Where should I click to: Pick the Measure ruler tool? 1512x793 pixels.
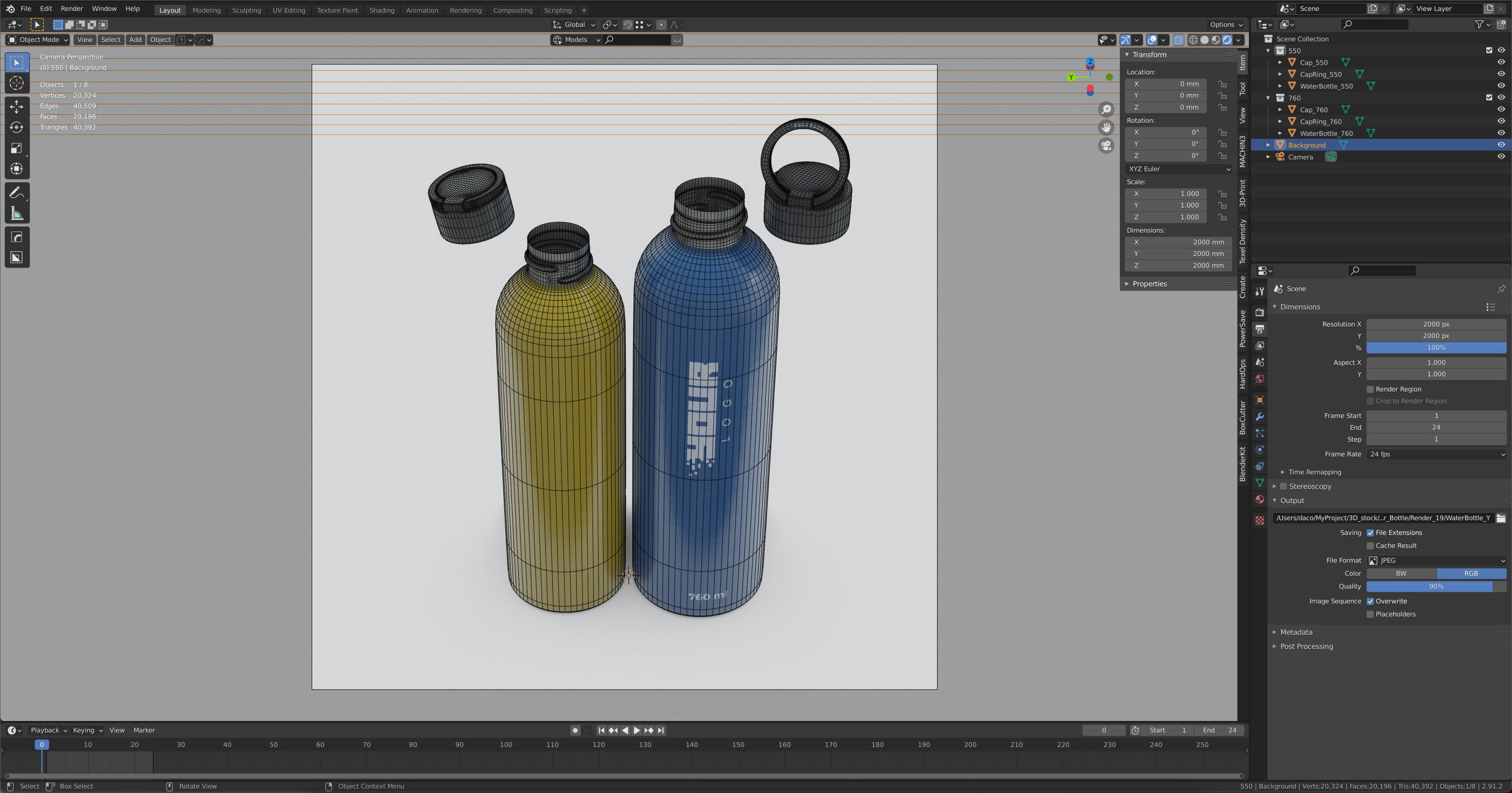click(17, 214)
